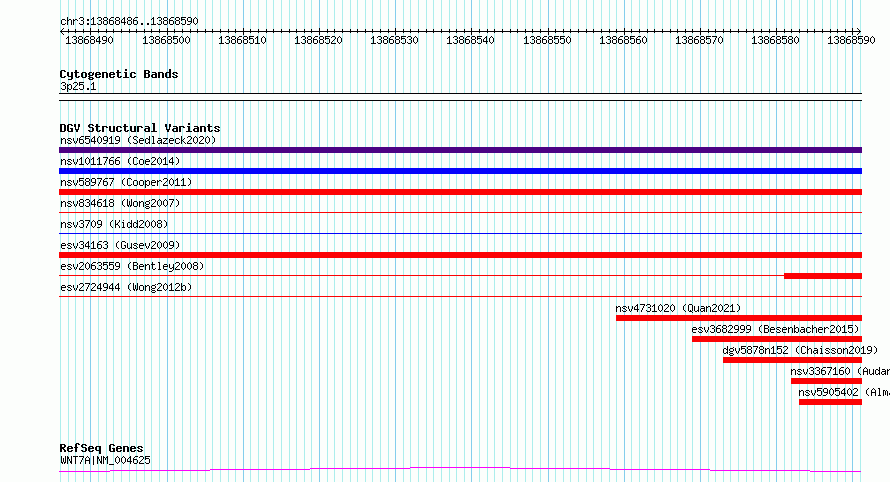
Task: Click the chr3:13868486..13868590 region label
Action: 129,22
